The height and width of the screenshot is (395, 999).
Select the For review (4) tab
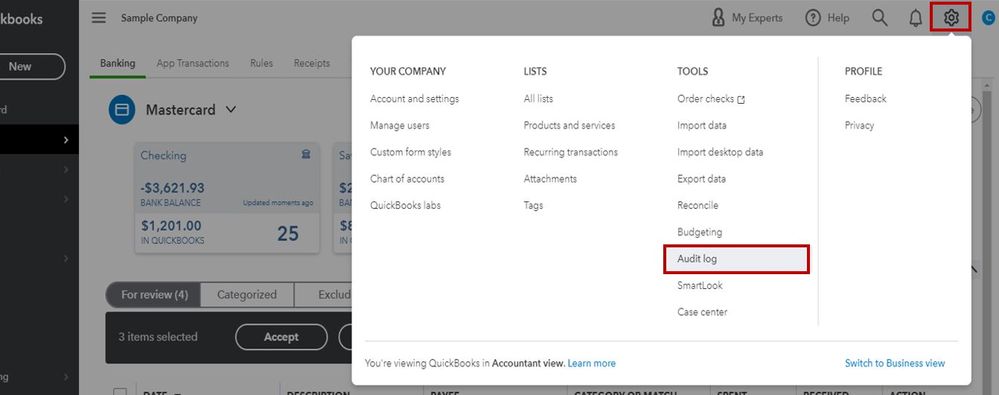153,295
